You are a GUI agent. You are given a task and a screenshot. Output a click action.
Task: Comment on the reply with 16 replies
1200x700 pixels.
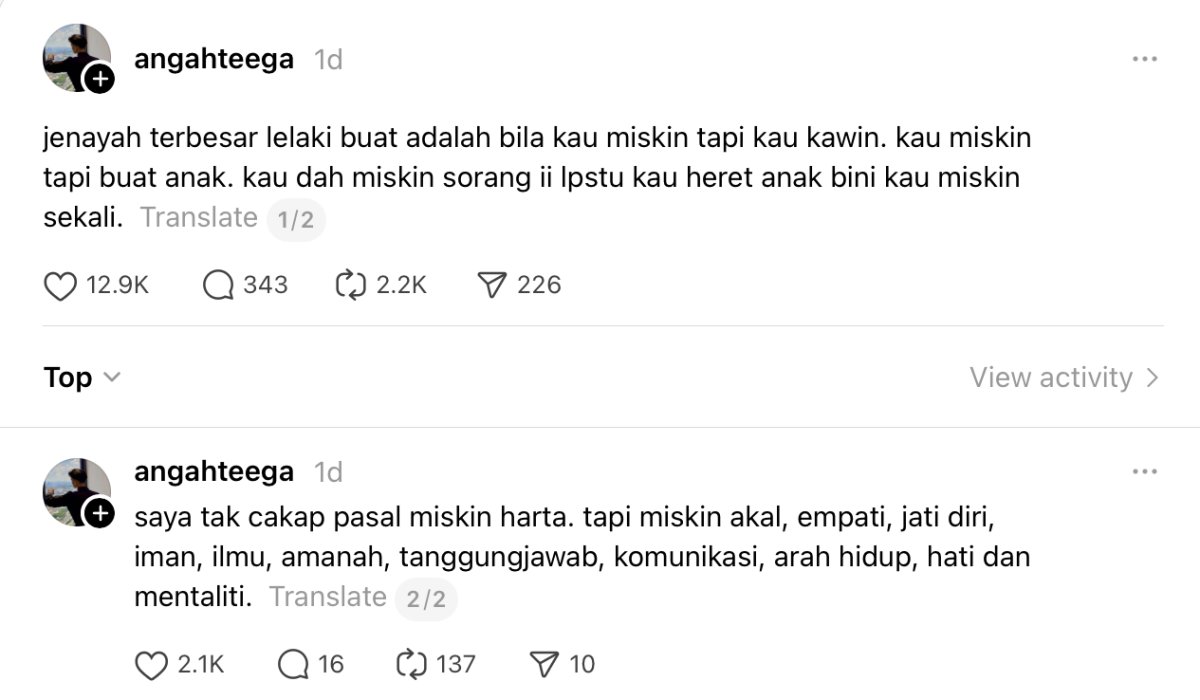(294, 664)
